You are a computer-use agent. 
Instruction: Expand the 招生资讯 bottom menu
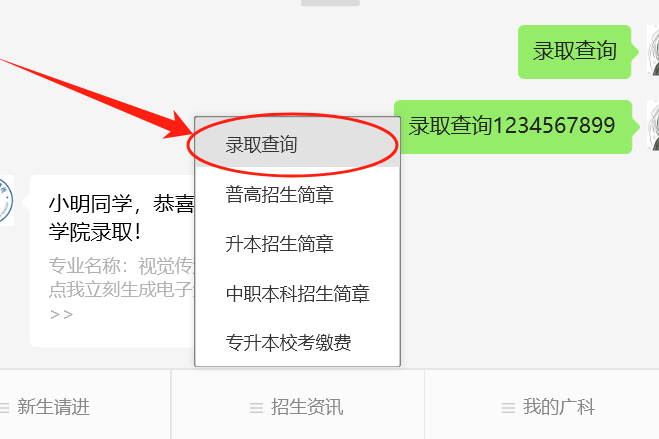click(298, 406)
